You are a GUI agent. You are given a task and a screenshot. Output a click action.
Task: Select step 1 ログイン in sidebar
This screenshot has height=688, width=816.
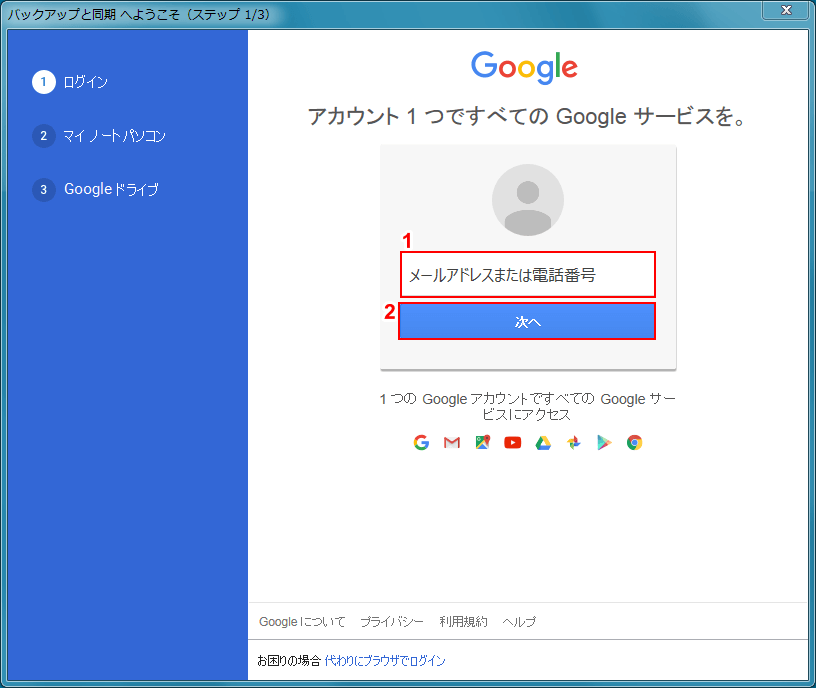click(x=85, y=82)
